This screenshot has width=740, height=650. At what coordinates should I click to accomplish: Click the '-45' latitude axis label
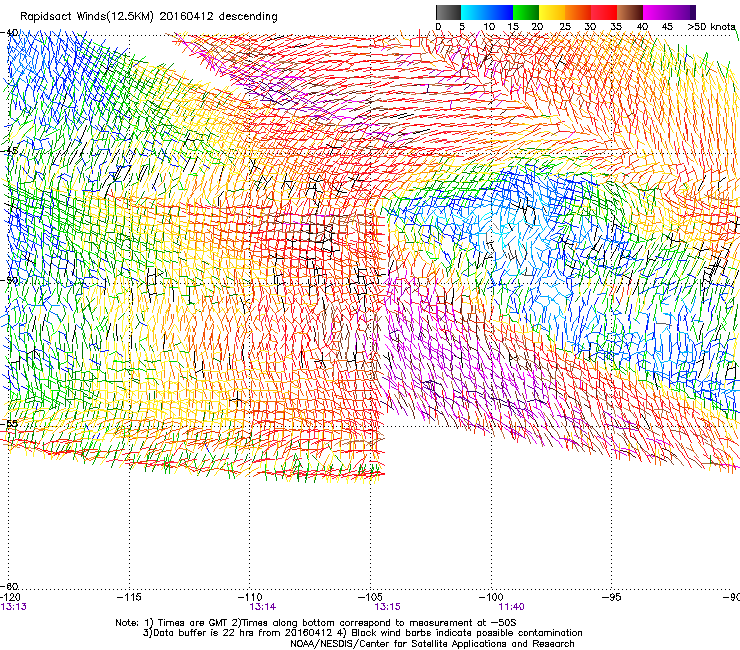(x=10, y=151)
